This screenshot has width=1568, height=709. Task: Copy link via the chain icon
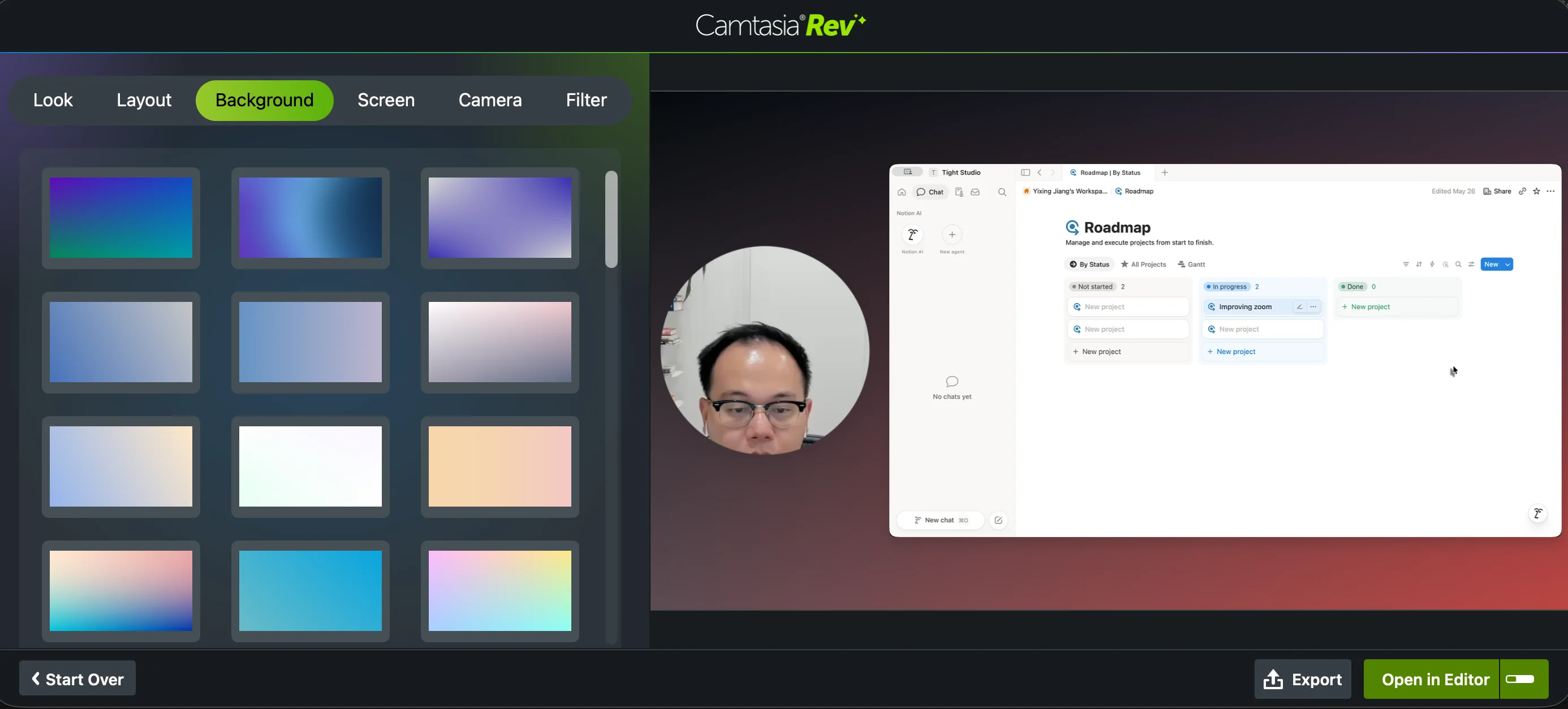pyautogui.click(x=1522, y=191)
